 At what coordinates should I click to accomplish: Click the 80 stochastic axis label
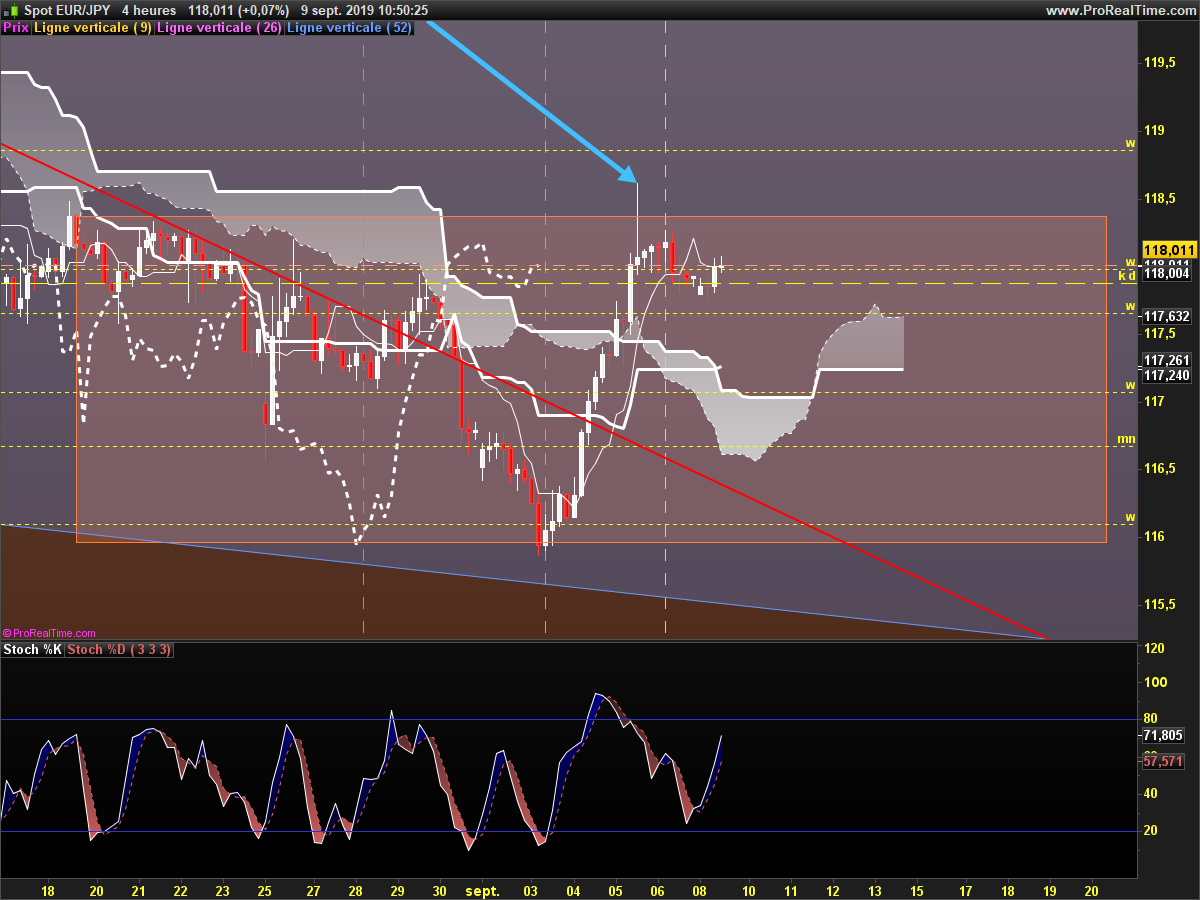point(1150,719)
